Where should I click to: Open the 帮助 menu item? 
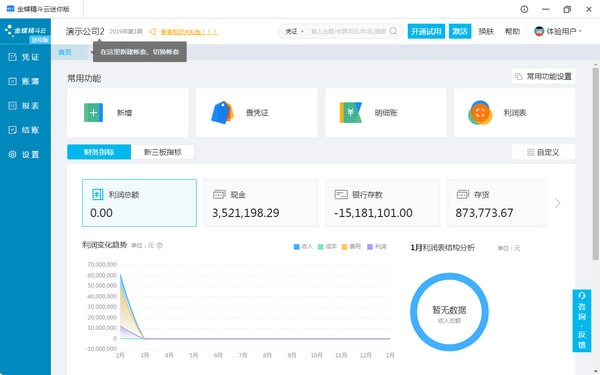pyautogui.click(x=512, y=31)
